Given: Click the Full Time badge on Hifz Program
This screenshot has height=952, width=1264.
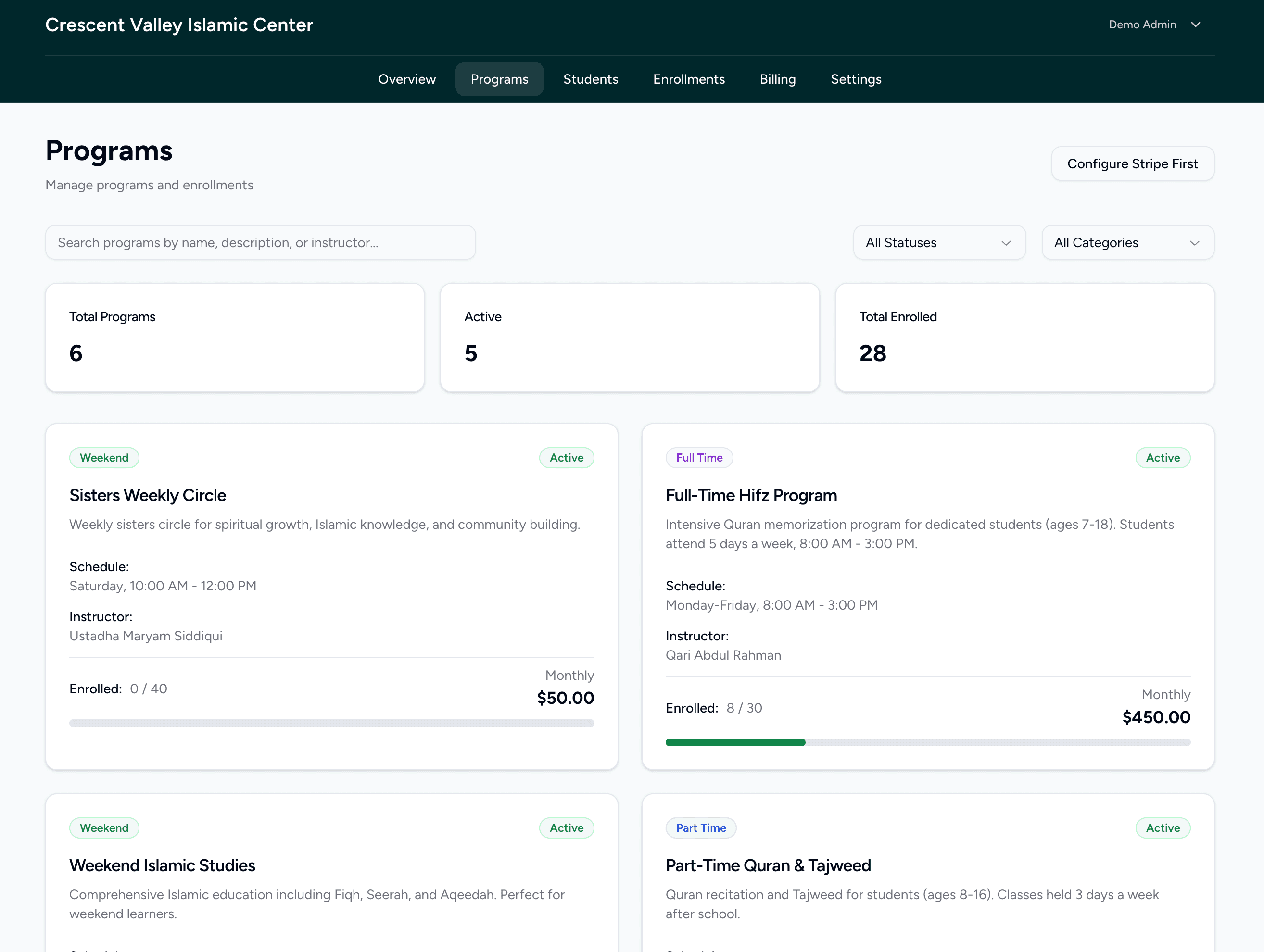Looking at the screenshot, I should coord(699,457).
